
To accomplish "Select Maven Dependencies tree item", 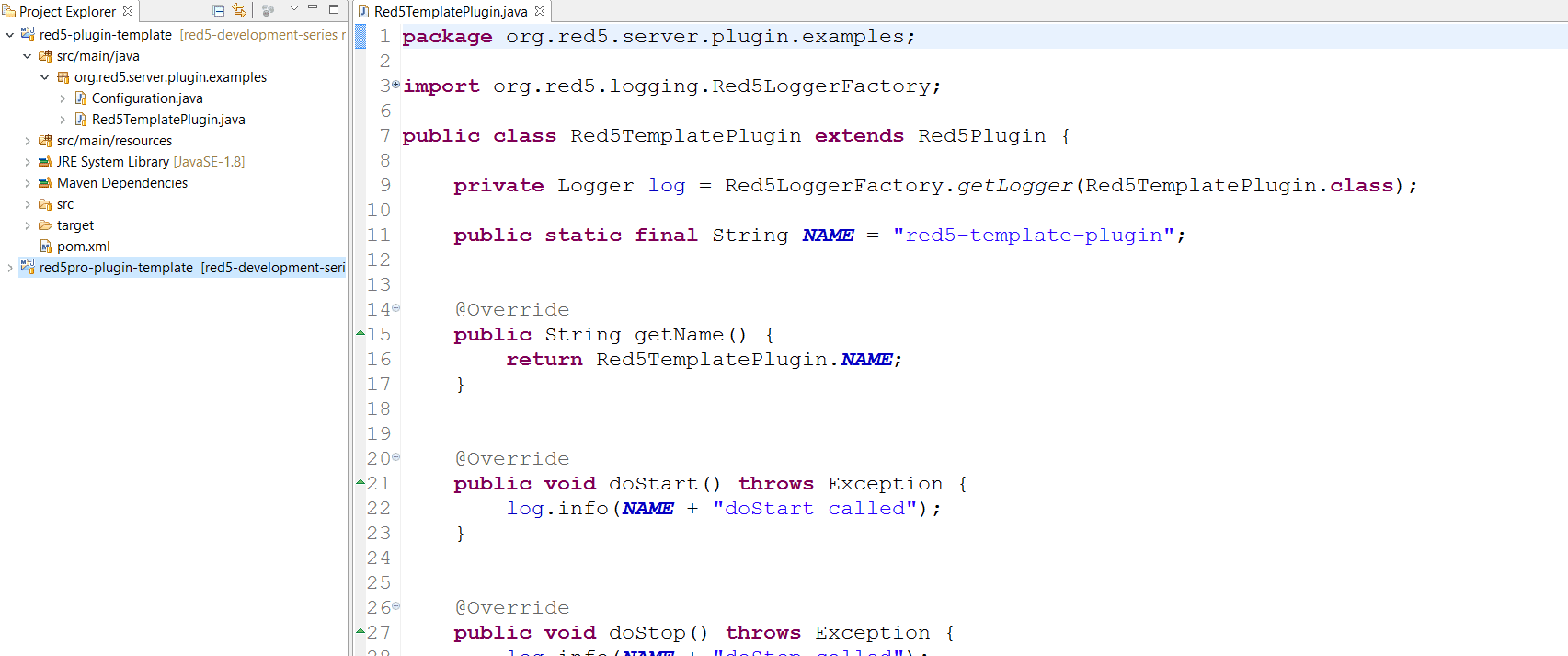I will point(122,183).
